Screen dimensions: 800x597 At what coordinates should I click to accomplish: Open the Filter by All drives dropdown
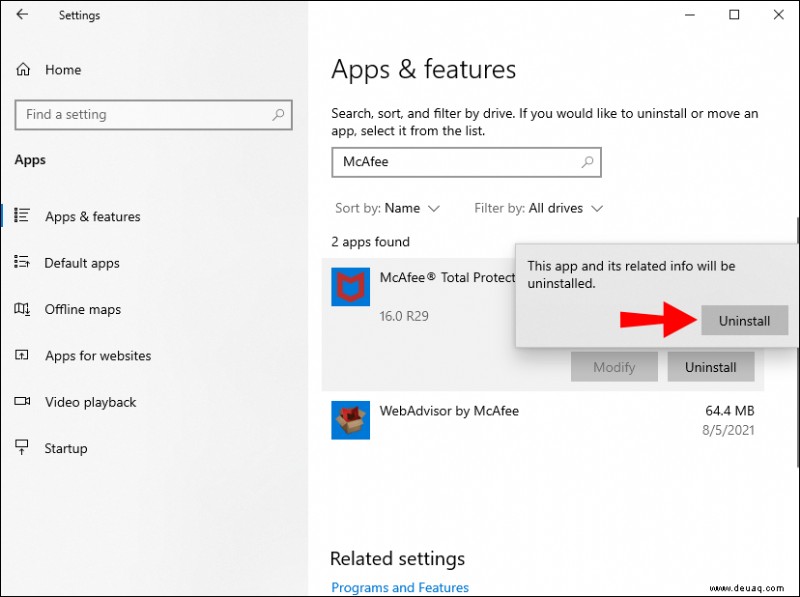(539, 208)
